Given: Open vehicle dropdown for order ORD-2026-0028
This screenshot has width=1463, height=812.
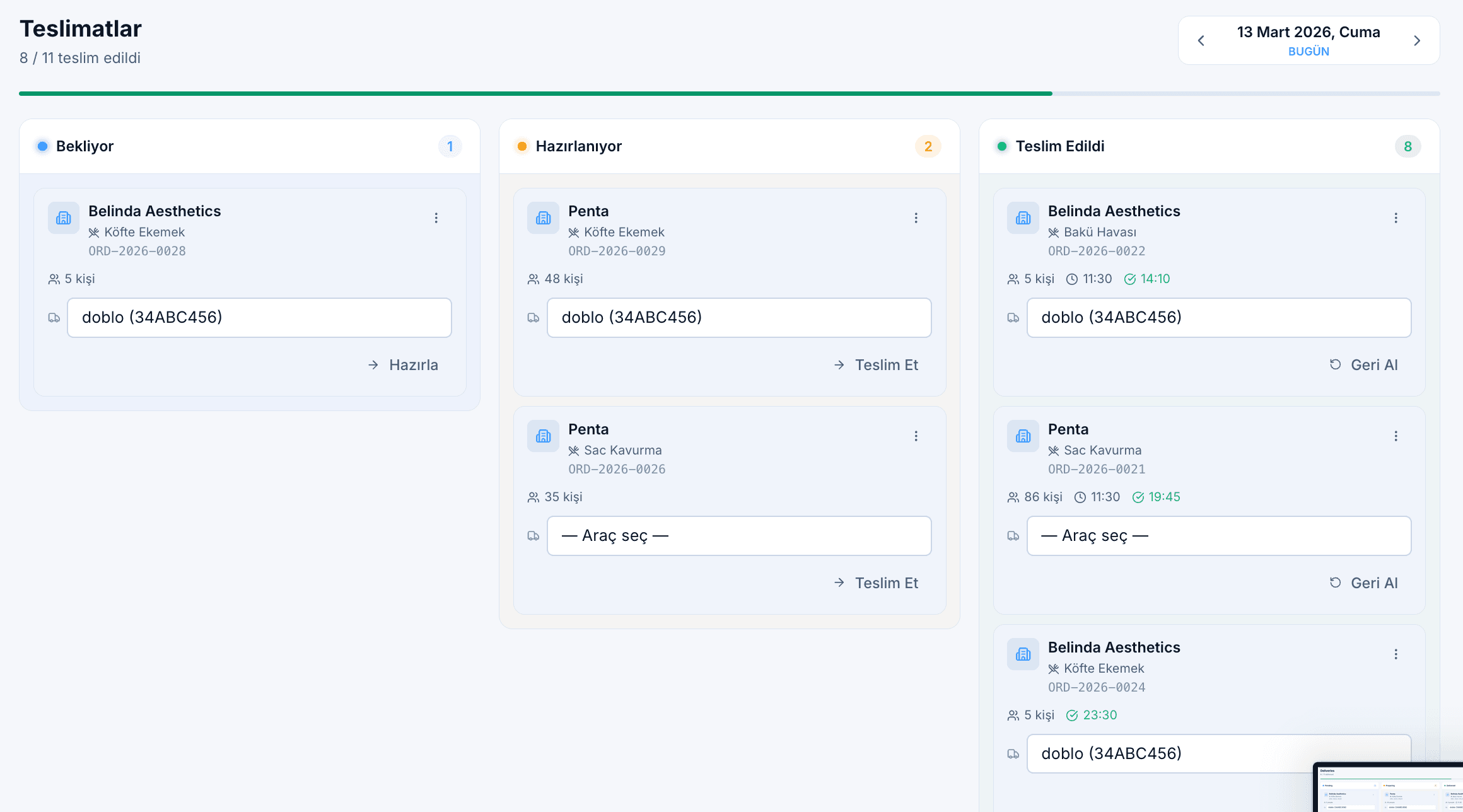Looking at the screenshot, I should pyautogui.click(x=259, y=318).
